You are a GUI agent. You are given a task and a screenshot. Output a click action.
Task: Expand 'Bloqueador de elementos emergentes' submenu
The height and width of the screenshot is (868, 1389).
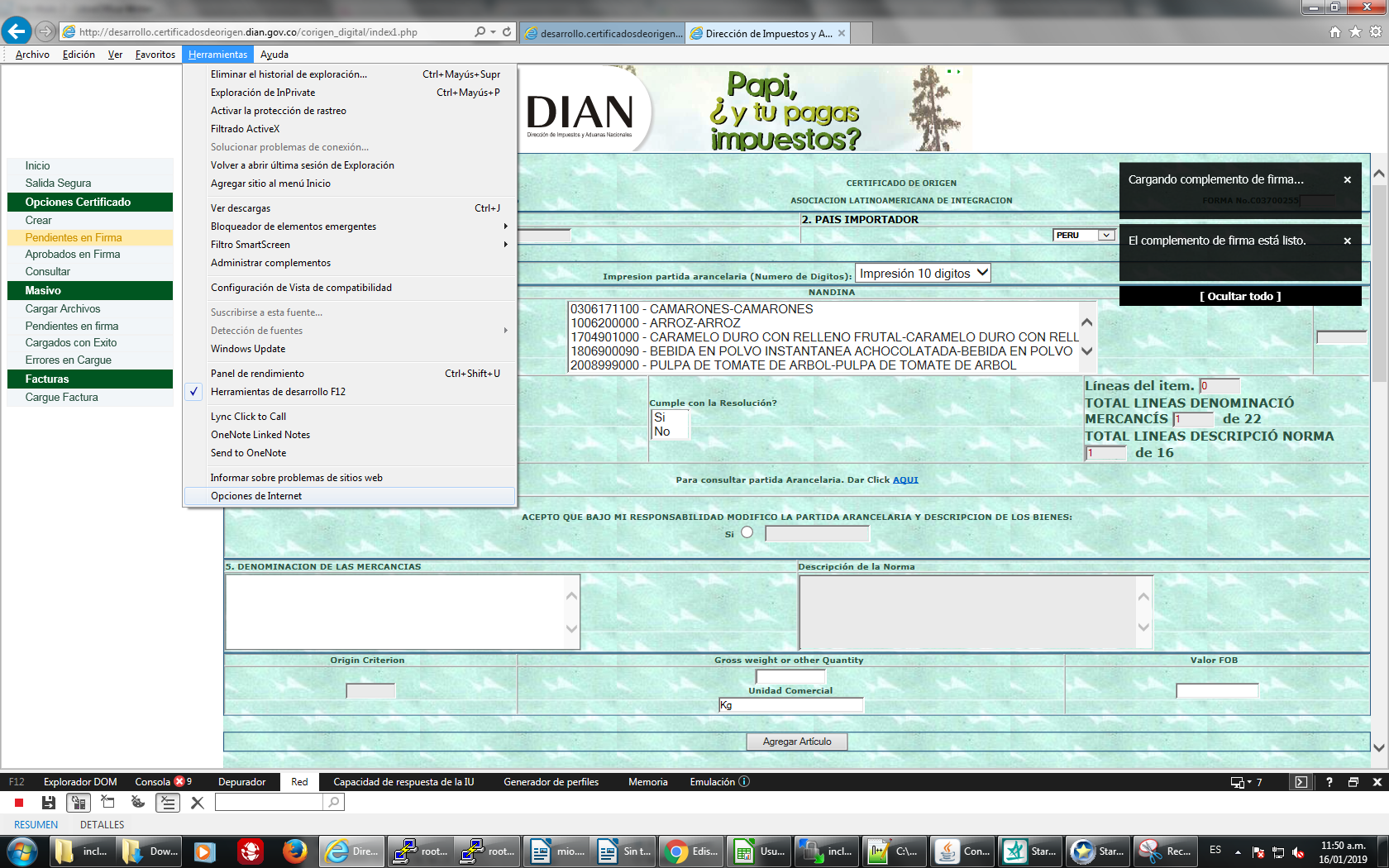tap(351, 227)
